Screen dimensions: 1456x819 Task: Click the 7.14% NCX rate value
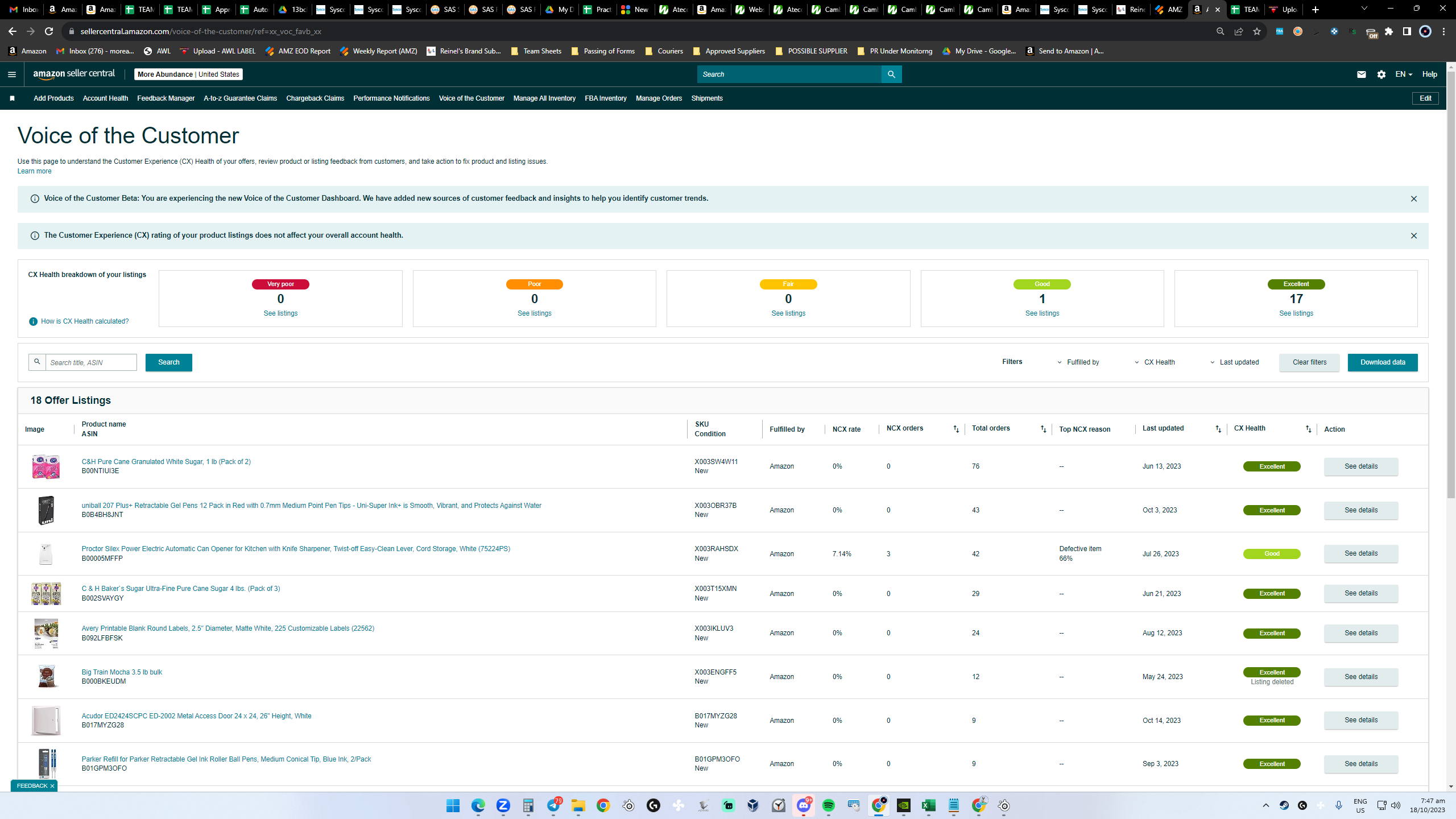[842, 554]
